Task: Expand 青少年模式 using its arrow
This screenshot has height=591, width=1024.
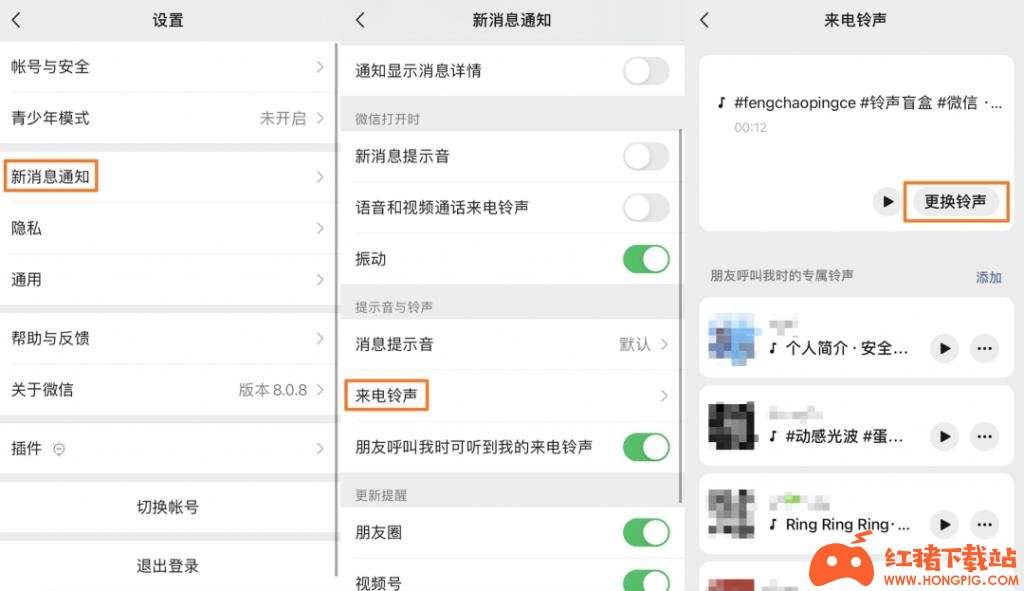Action: click(x=320, y=118)
